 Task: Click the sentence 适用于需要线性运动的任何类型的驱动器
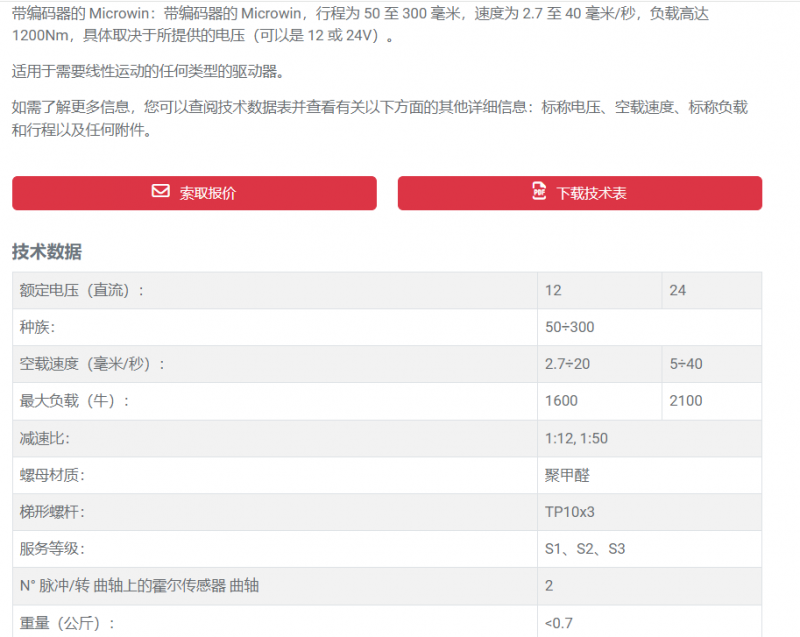(148, 71)
